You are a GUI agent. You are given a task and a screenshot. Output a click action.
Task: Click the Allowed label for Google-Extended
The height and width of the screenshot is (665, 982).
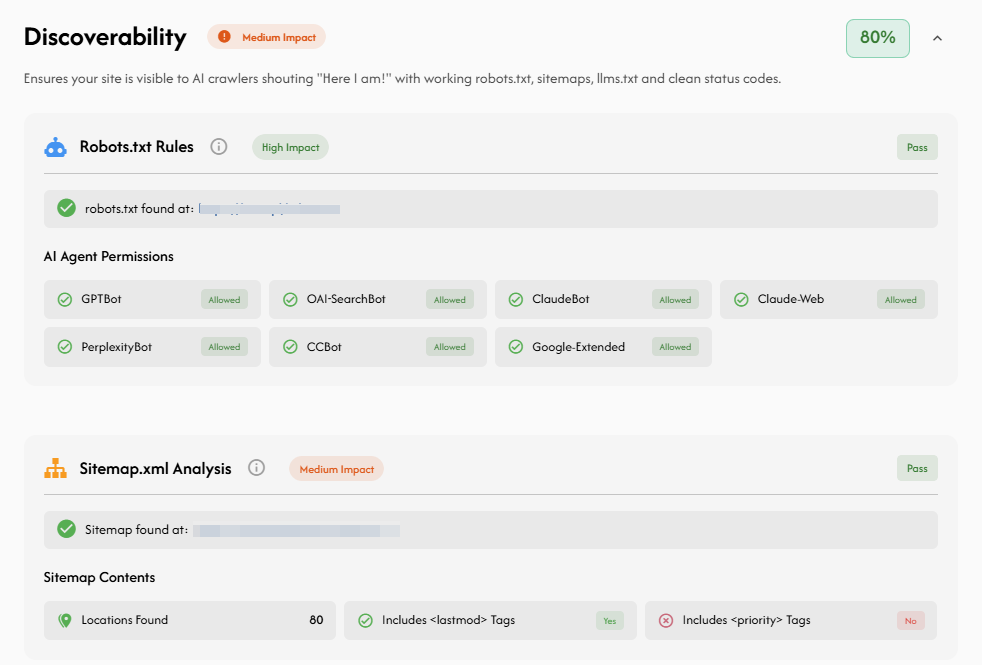[x=675, y=347]
